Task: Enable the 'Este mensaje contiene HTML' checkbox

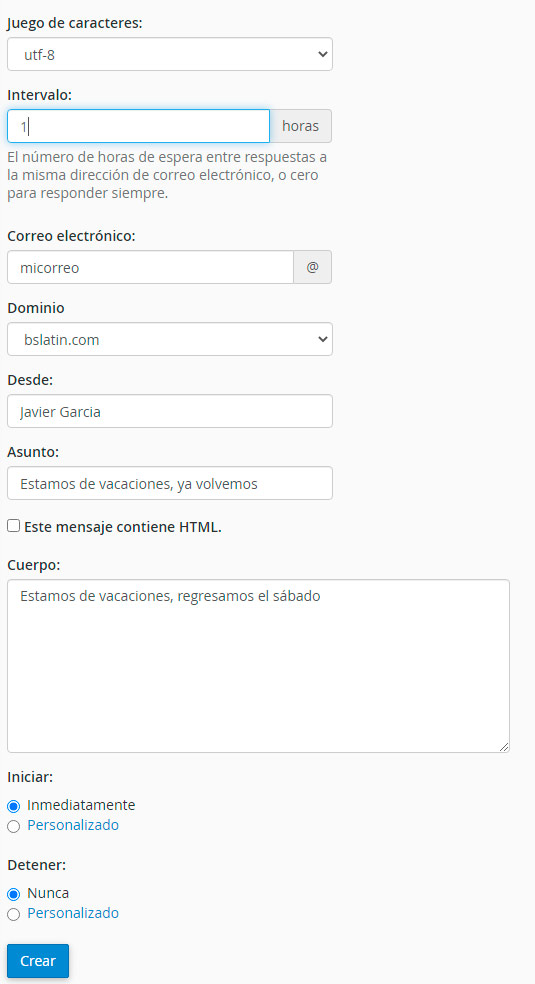Action: [x=14, y=526]
